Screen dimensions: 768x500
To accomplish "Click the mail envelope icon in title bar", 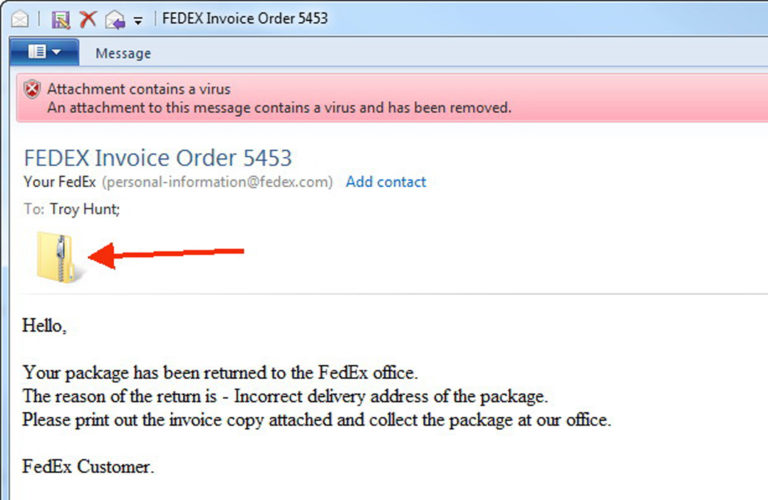I will coord(19,18).
